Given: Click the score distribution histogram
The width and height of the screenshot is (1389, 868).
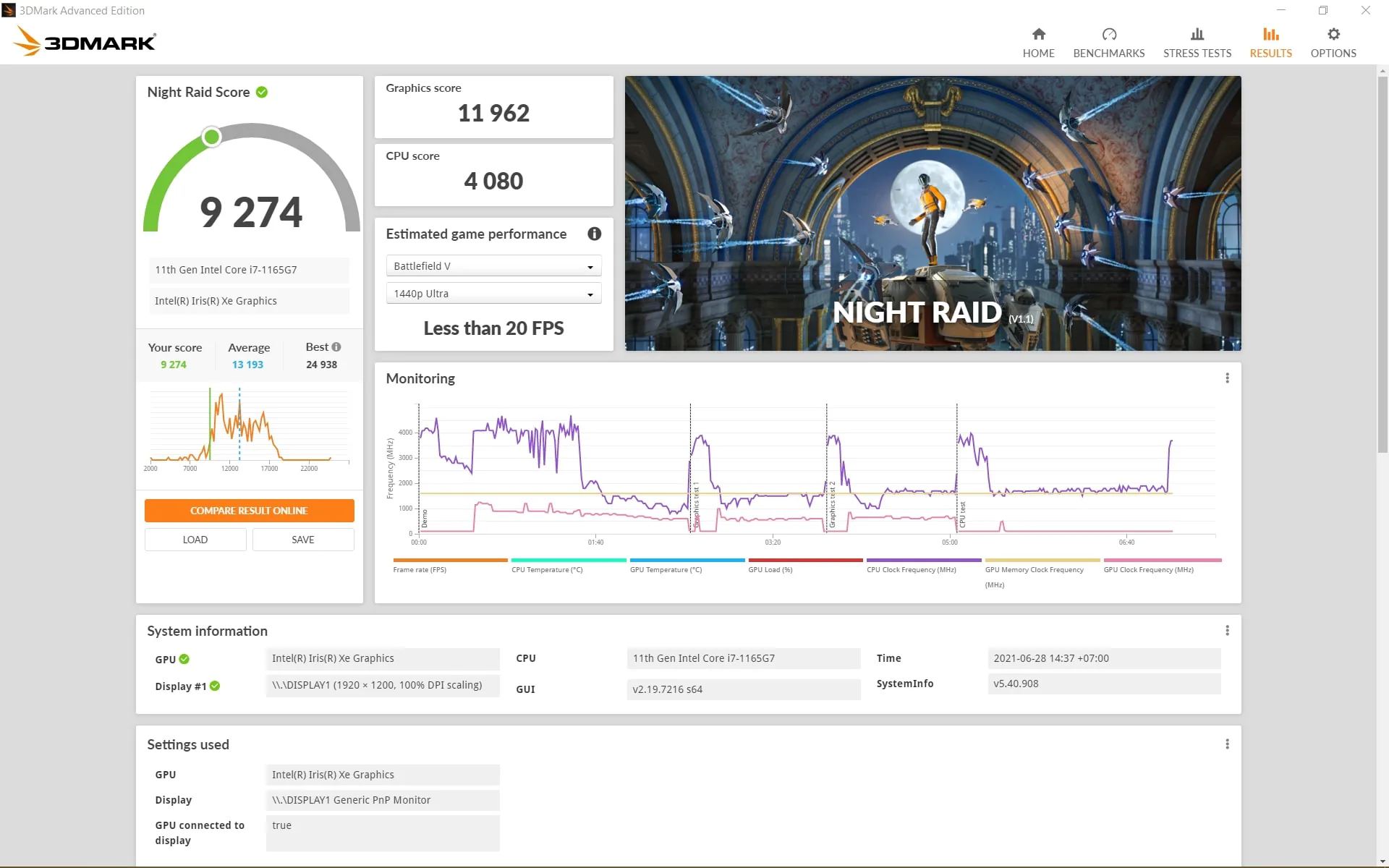Looking at the screenshot, I should pyautogui.click(x=249, y=425).
